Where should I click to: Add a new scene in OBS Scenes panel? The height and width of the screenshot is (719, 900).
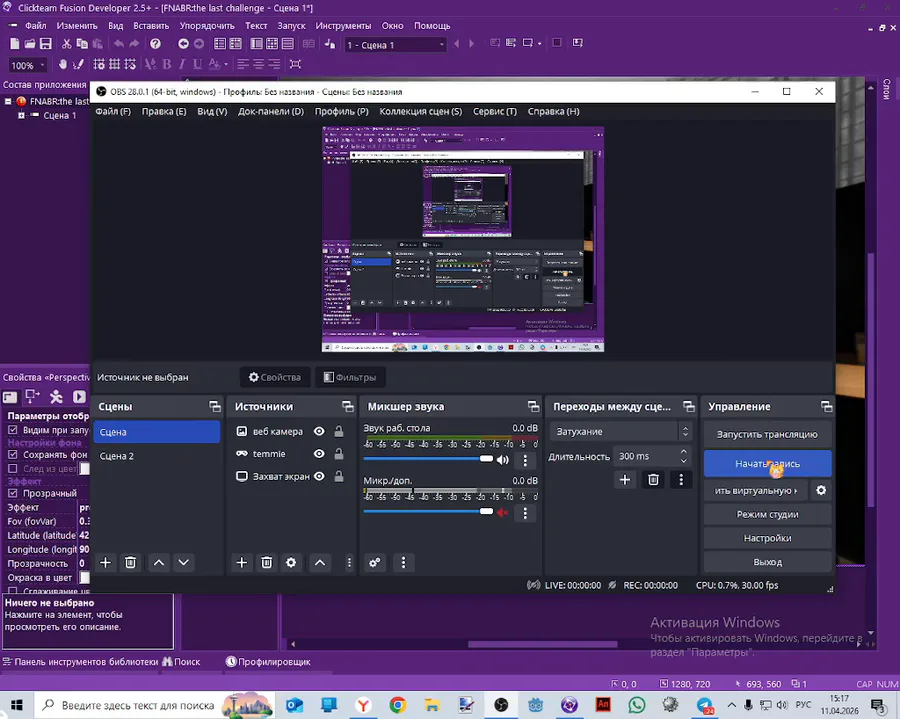point(105,562)
